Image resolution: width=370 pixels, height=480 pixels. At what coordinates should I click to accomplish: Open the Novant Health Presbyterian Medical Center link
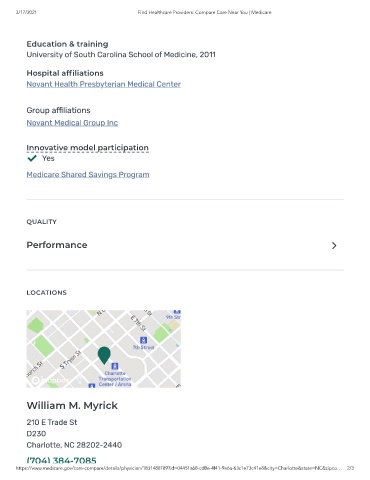[x=104, y=84]
